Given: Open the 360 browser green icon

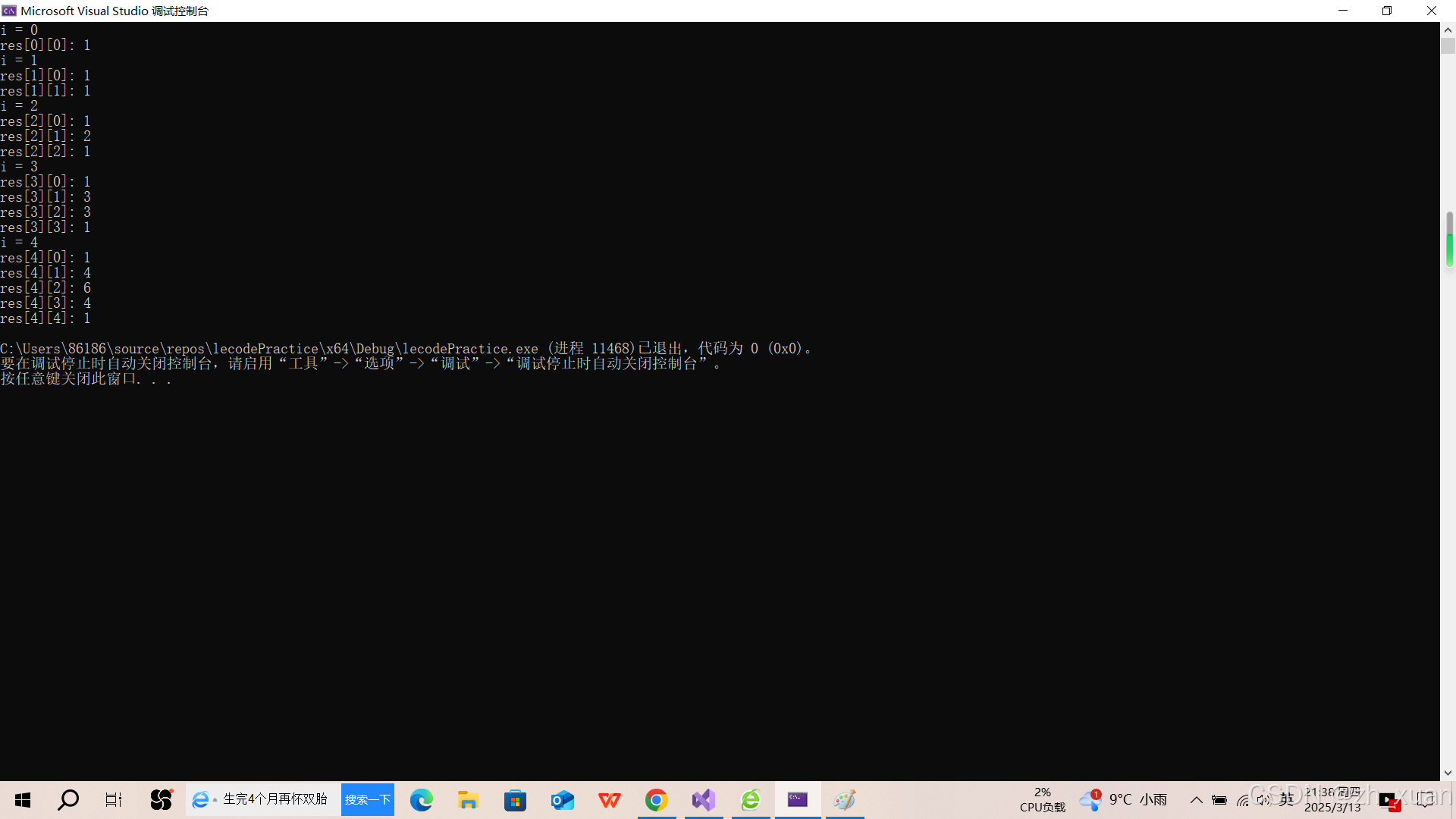Looking at the screenshot, I should 751,800.
